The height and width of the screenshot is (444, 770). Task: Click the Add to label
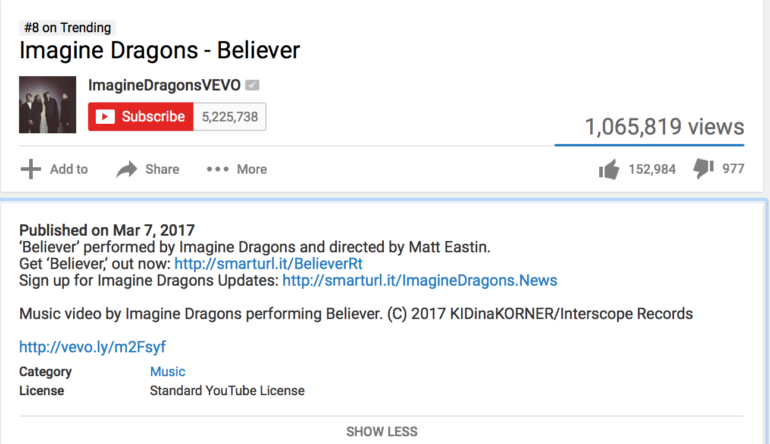[69, 169]
